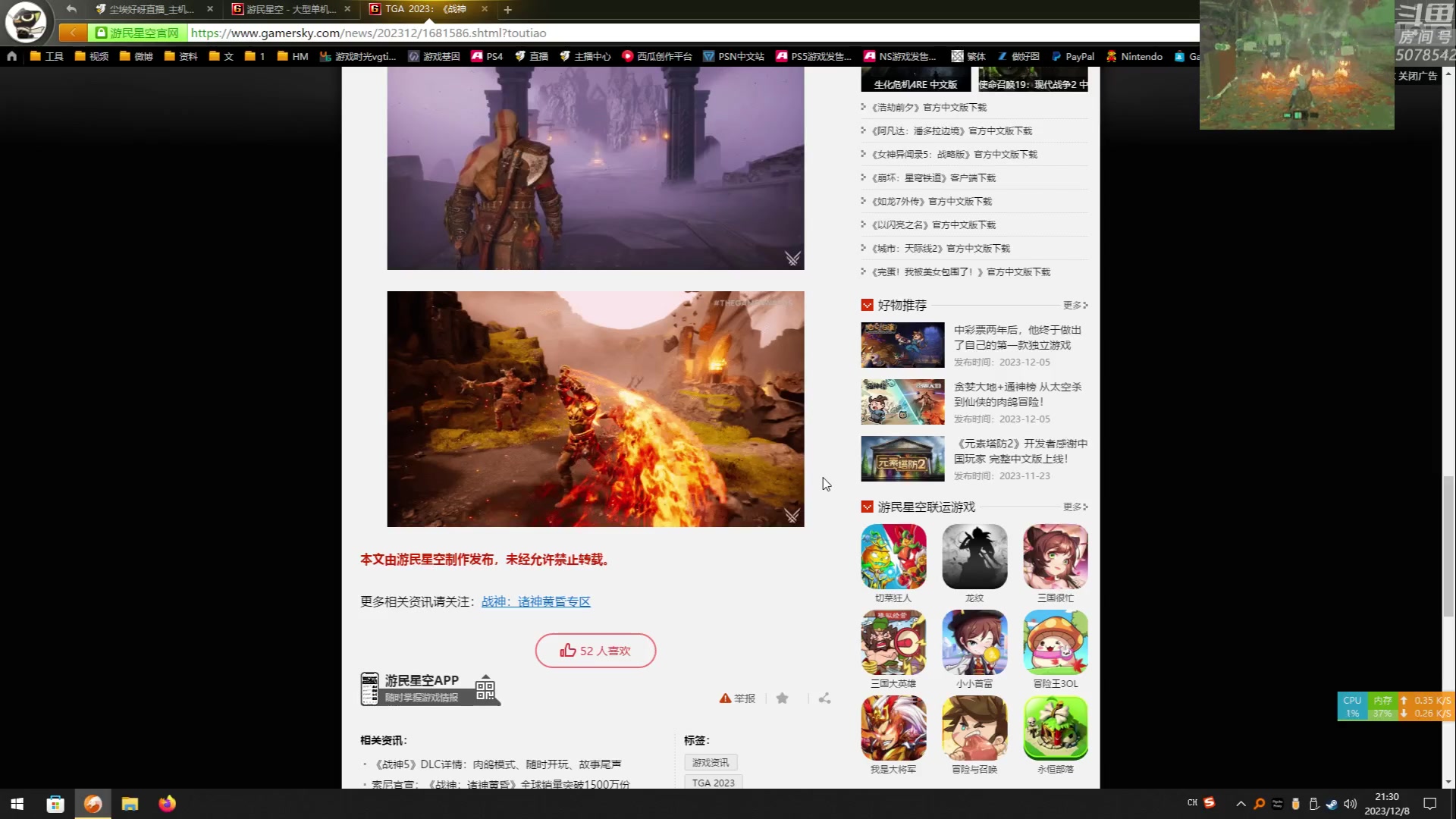
Task: Click the page vertical scrollbar thumb
Action: (1448, 546)
